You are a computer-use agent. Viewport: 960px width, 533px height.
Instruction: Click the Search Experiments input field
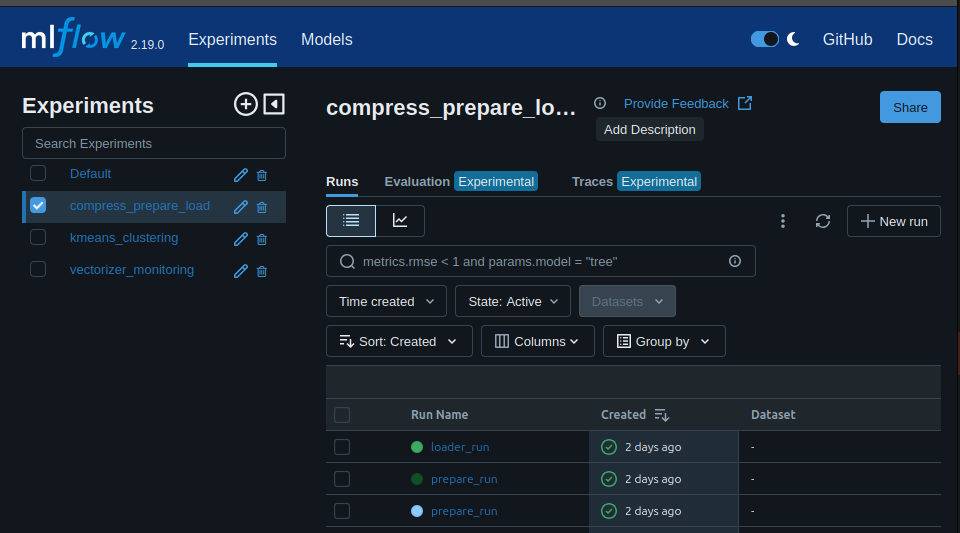click(154, 143)
